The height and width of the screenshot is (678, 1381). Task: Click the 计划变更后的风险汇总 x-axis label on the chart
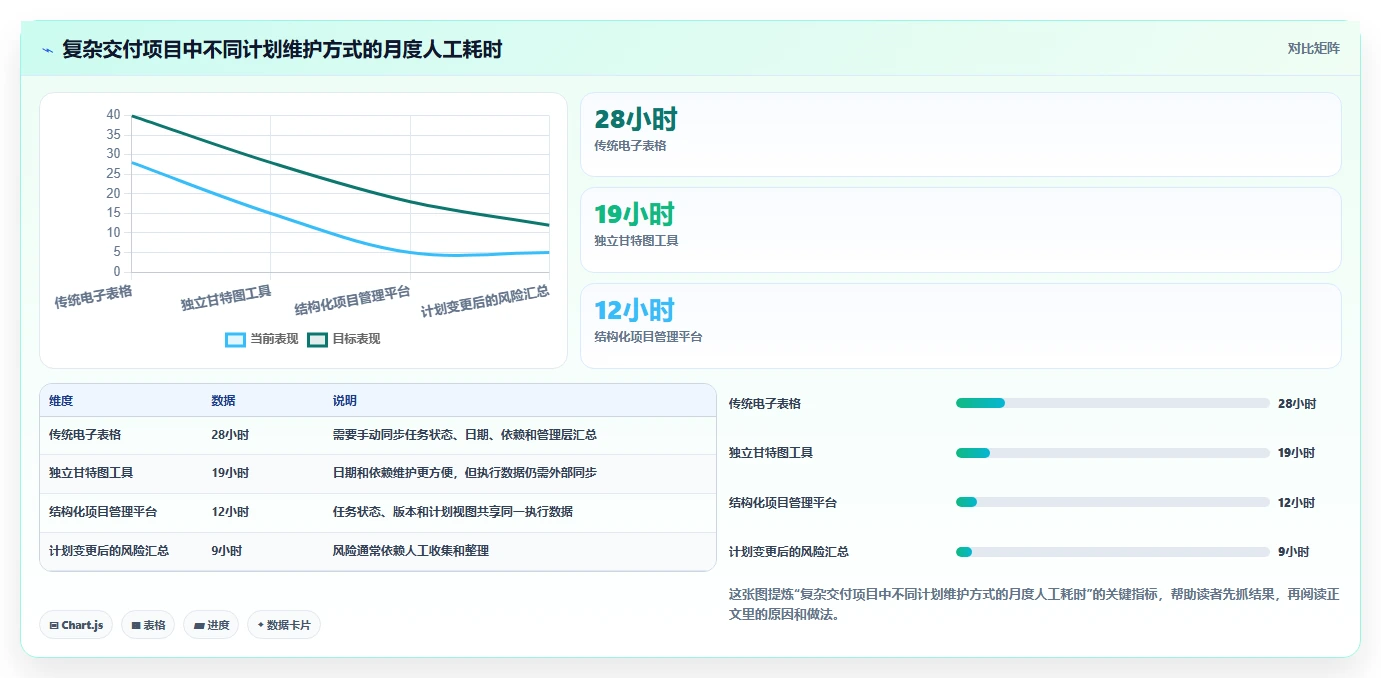(485, 301)
